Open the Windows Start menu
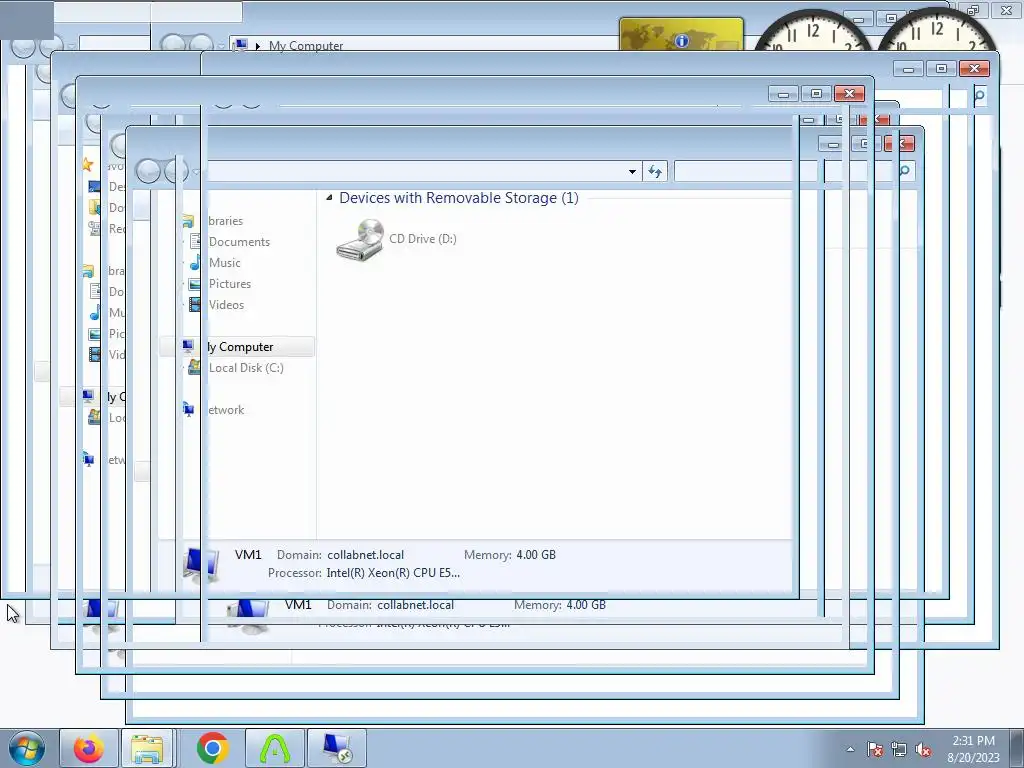Viewport: 1024px width, 768px height. click(27, 748)
